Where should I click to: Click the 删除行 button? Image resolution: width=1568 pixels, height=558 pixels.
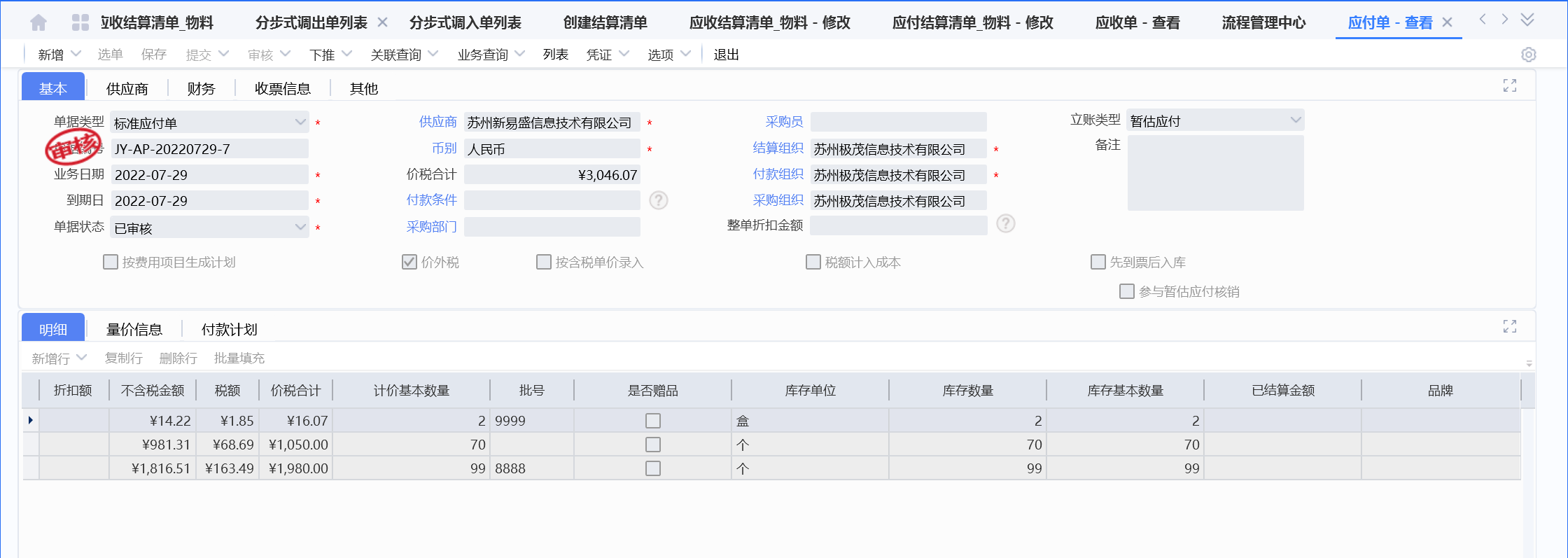pos(178,358)
